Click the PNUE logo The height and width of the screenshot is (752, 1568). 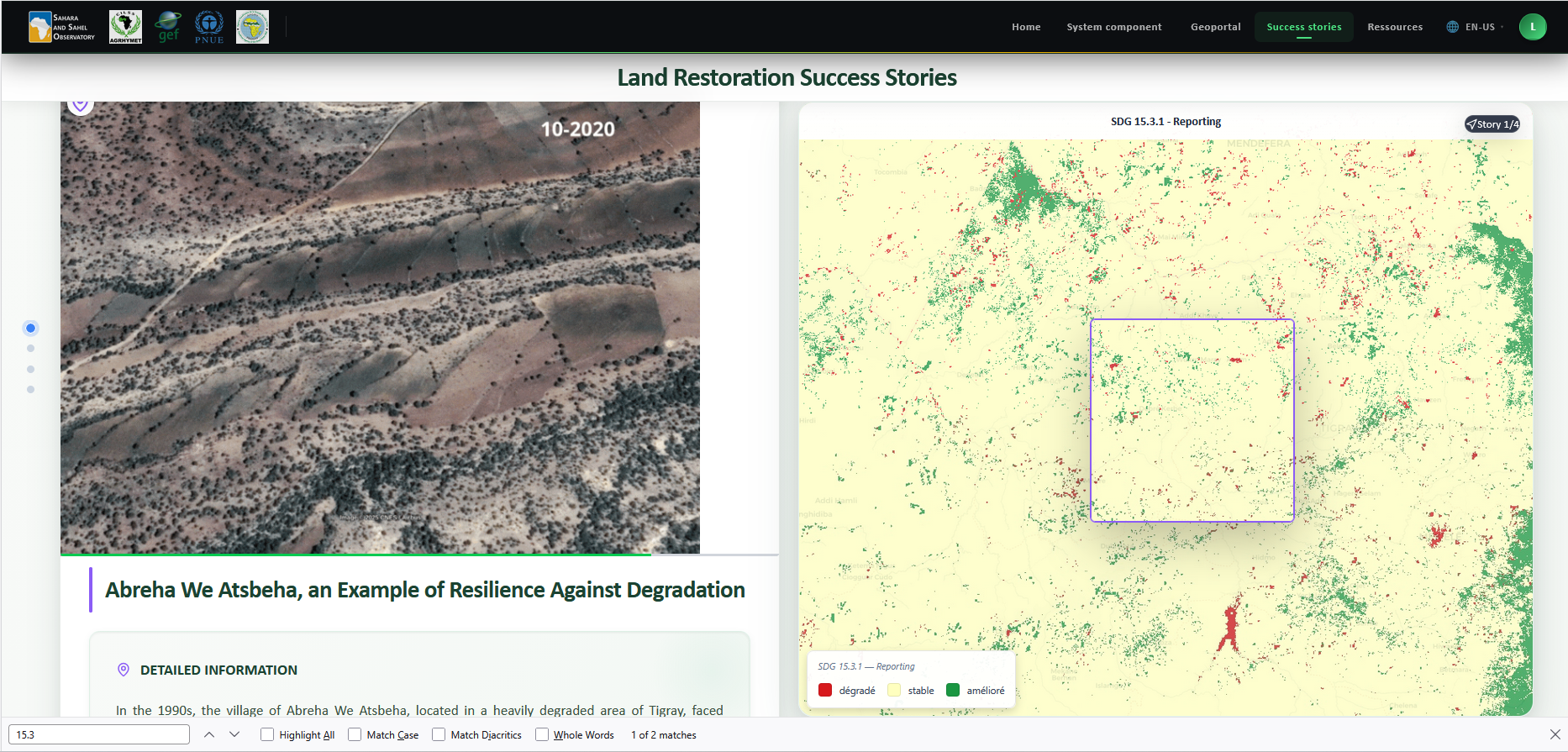(209, 27)
